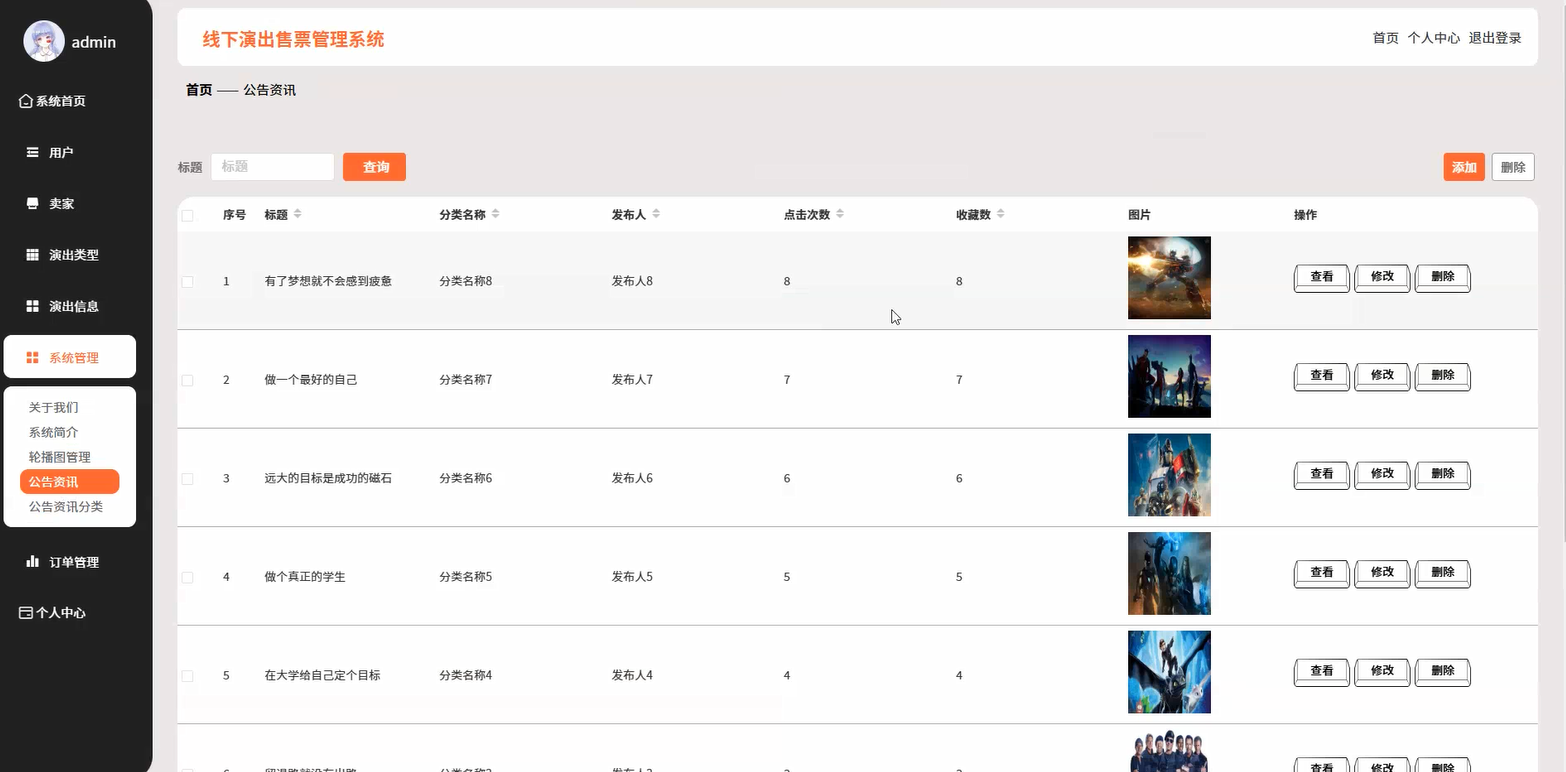The width and height of the screenshot is (1566, 772).
Task: Click 修改 for row 4 发布人5
Action: [x=1382, y=573]
